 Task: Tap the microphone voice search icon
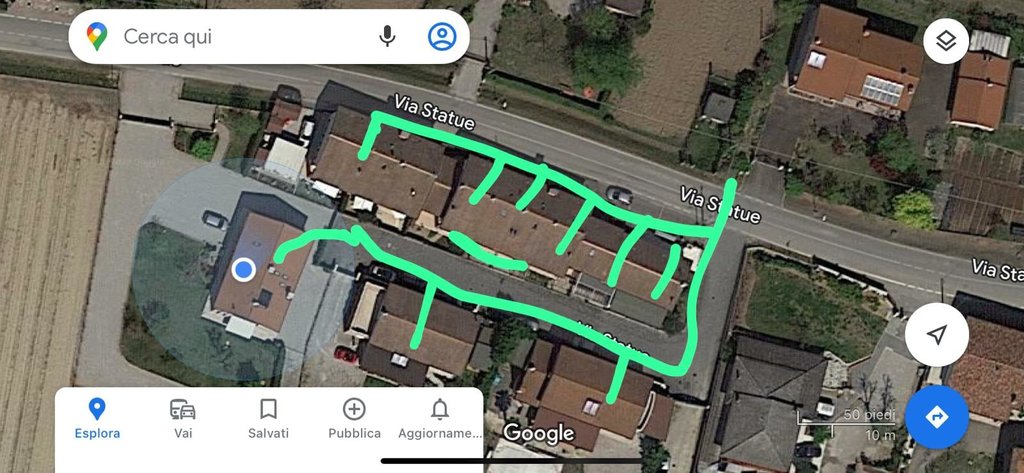[387, 37]
